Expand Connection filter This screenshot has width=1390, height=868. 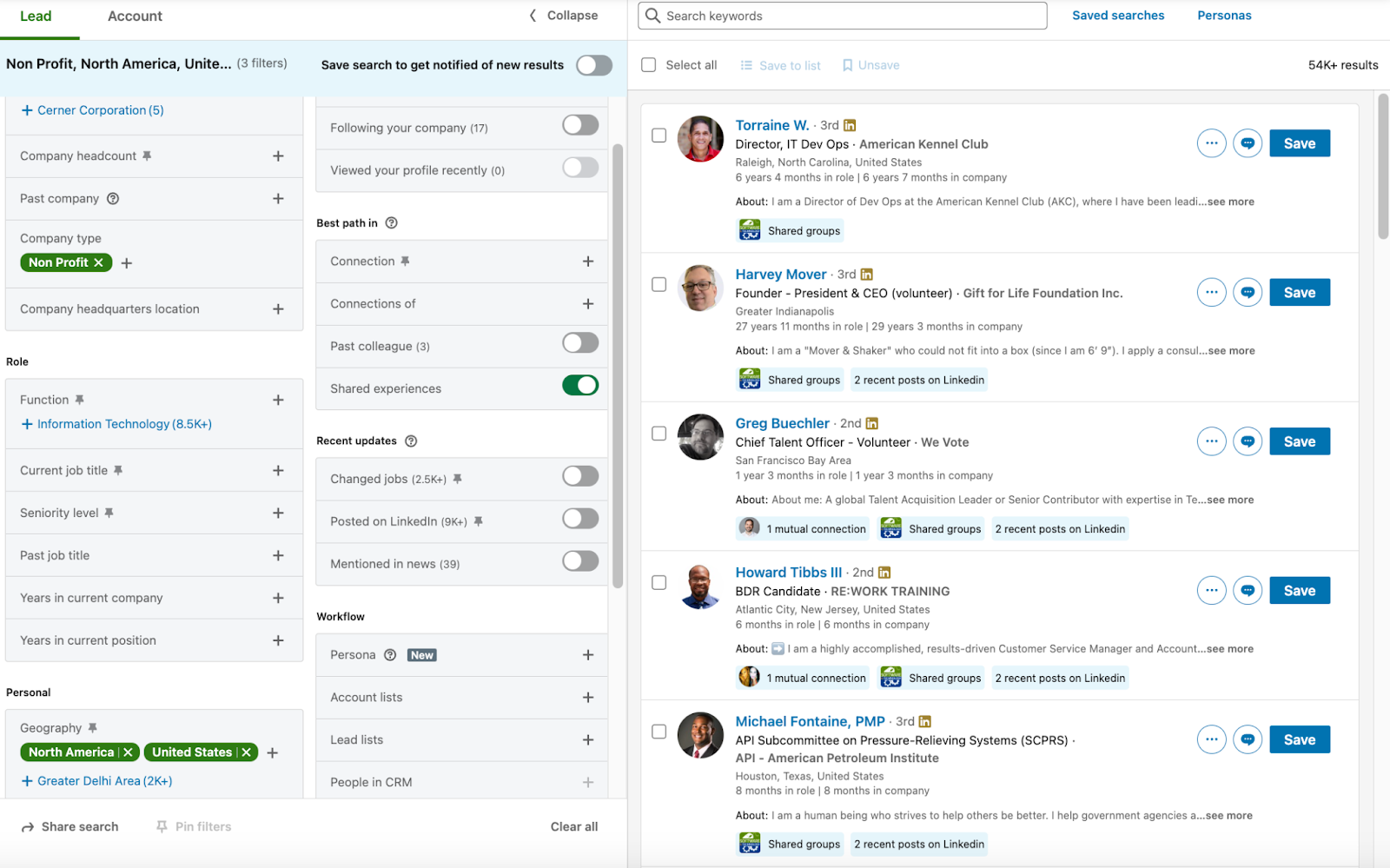[588, 262]
